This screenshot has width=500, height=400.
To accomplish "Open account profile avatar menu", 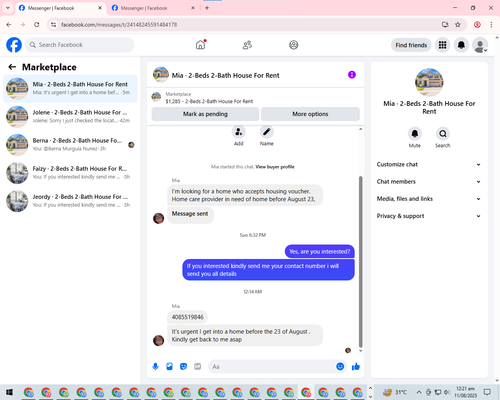I will [480, 45].
